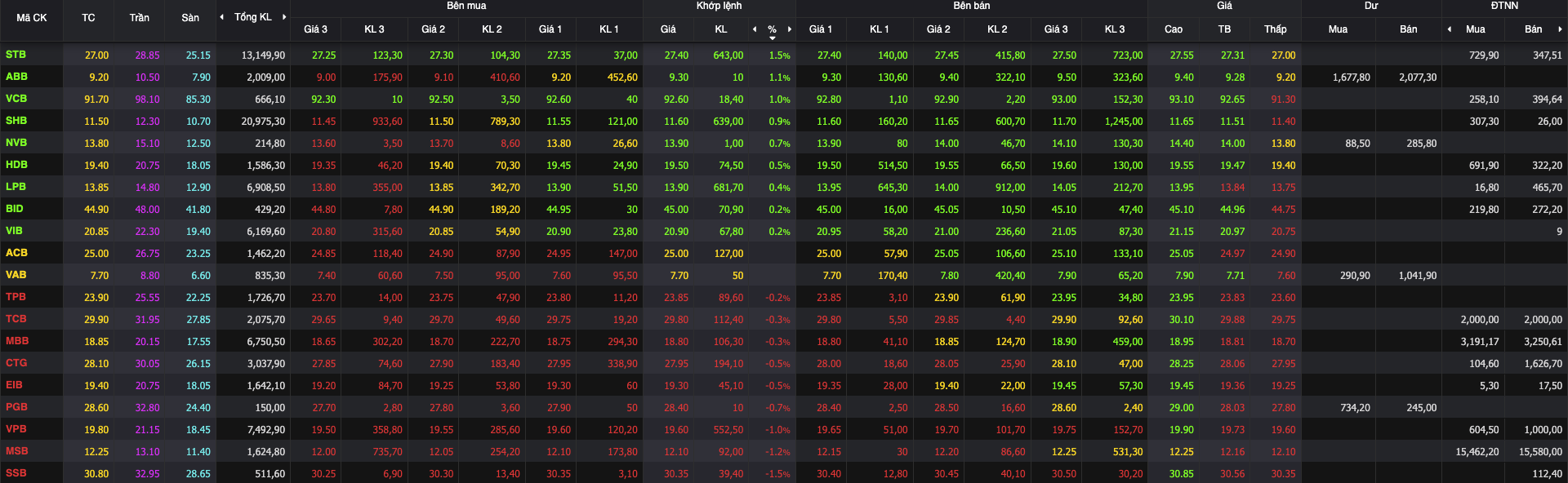Click the right arrow after the % column
This screenshot has width=1568, height=483.
[790, 29]
